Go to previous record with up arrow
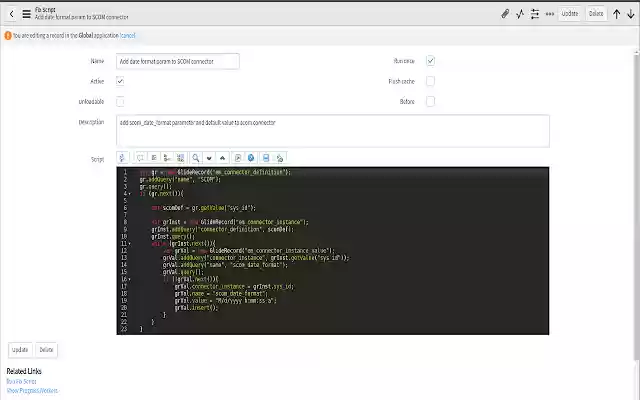The height and width of the screenshot is (400, 640). pos(616,14)
